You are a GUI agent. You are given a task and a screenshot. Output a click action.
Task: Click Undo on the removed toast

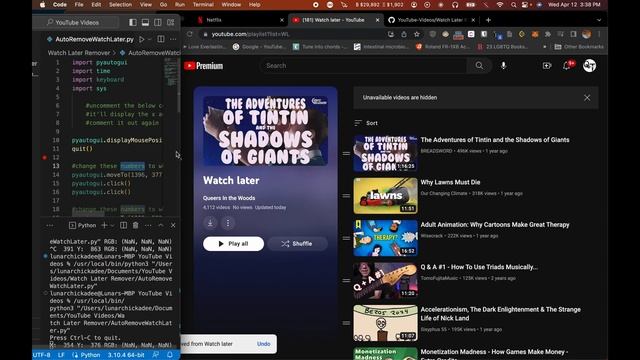coord(264,344)
